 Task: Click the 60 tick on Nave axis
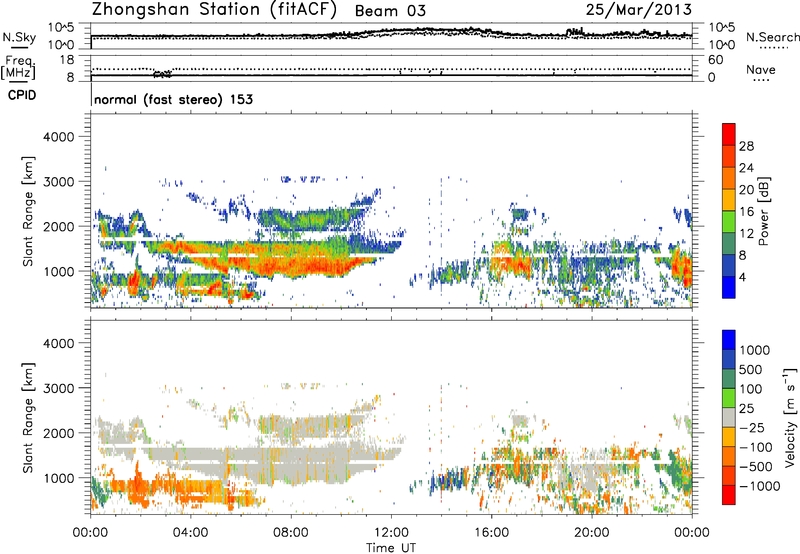715,60
